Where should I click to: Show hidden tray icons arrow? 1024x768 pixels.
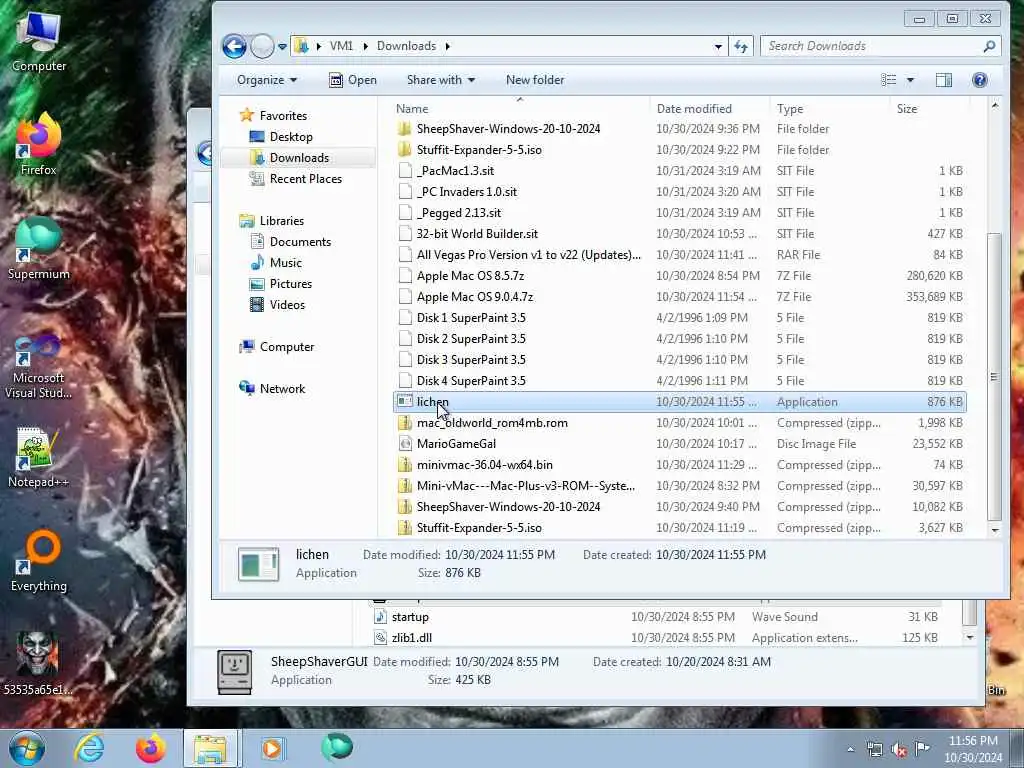point(850,750)
